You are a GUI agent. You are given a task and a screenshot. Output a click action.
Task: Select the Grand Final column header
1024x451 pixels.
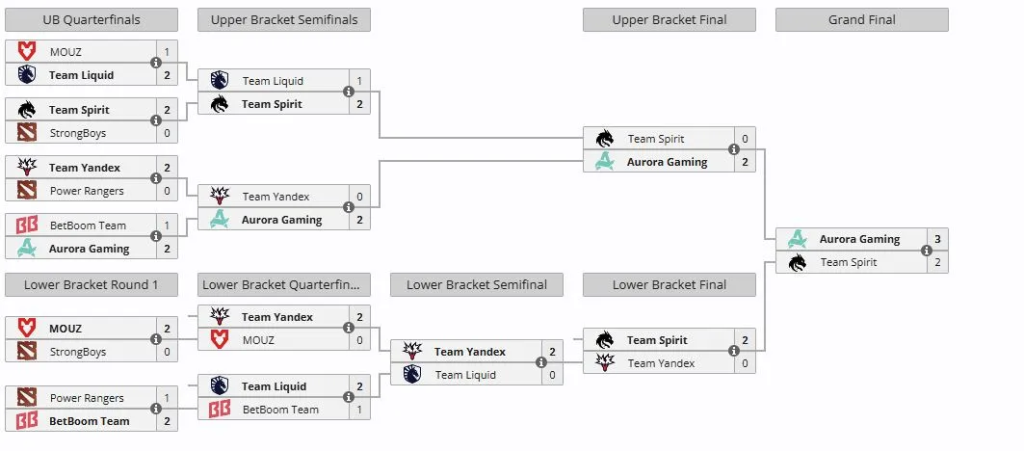(x=862, y=20)
